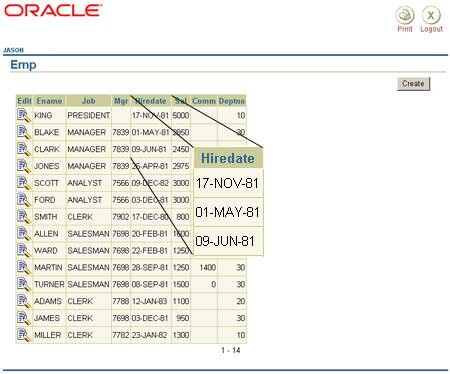Edit the ALLEN employee row
The width and height of the screenshot is (450, 374).
[x=24, y=234]
